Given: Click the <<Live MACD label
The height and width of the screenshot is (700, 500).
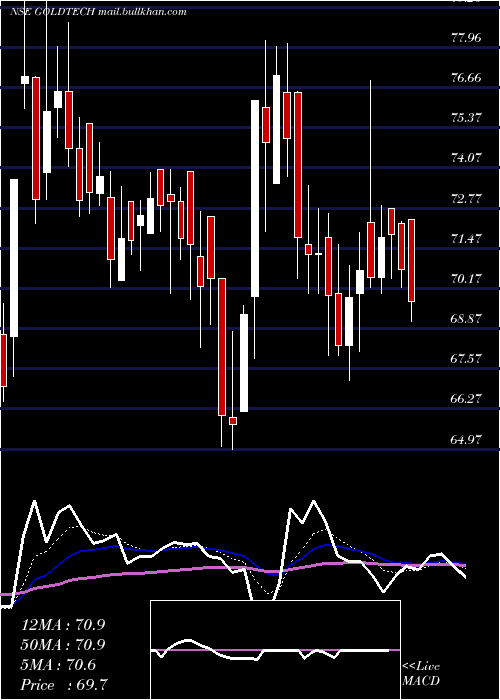Looking at the screenshot, I should point(421,673).
